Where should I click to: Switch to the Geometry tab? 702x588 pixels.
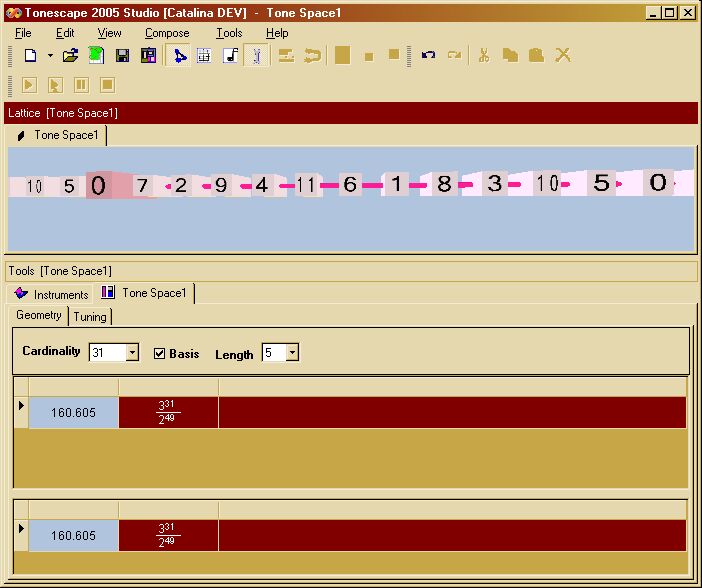click(39, 315)
